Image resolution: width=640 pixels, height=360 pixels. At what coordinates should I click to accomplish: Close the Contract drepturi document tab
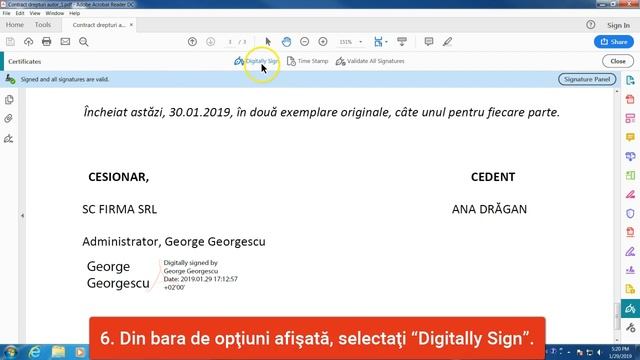coord(131,25)
